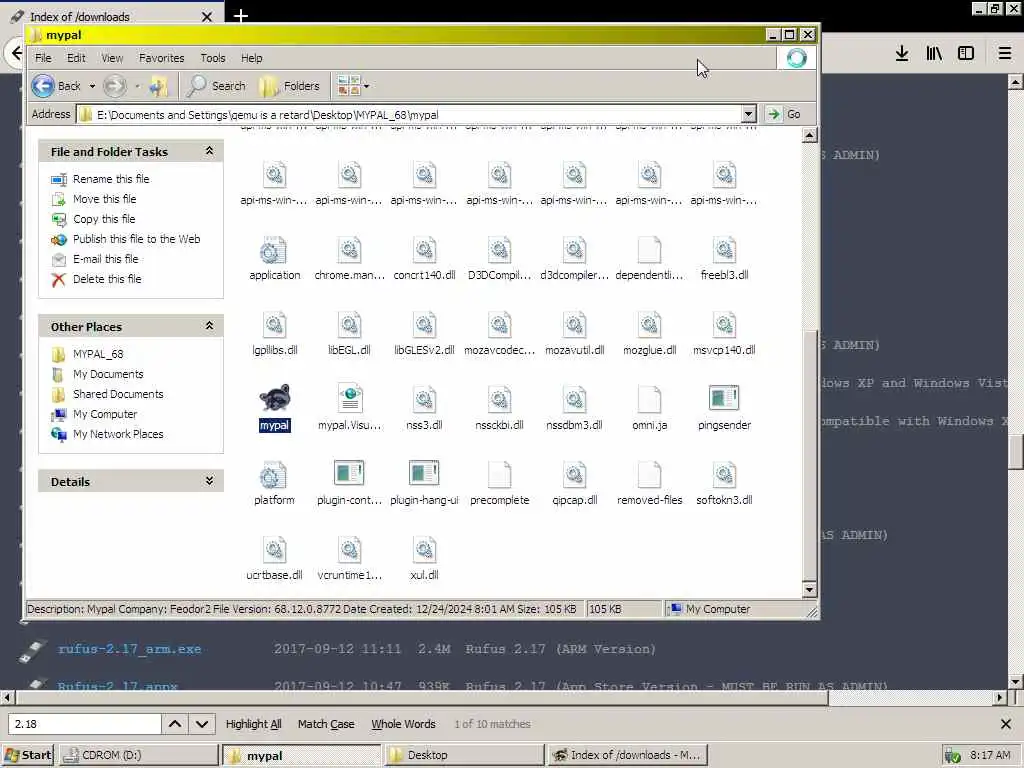Click the file list scrollbar down arrow
1024x768 pixels.
point(809,590)
